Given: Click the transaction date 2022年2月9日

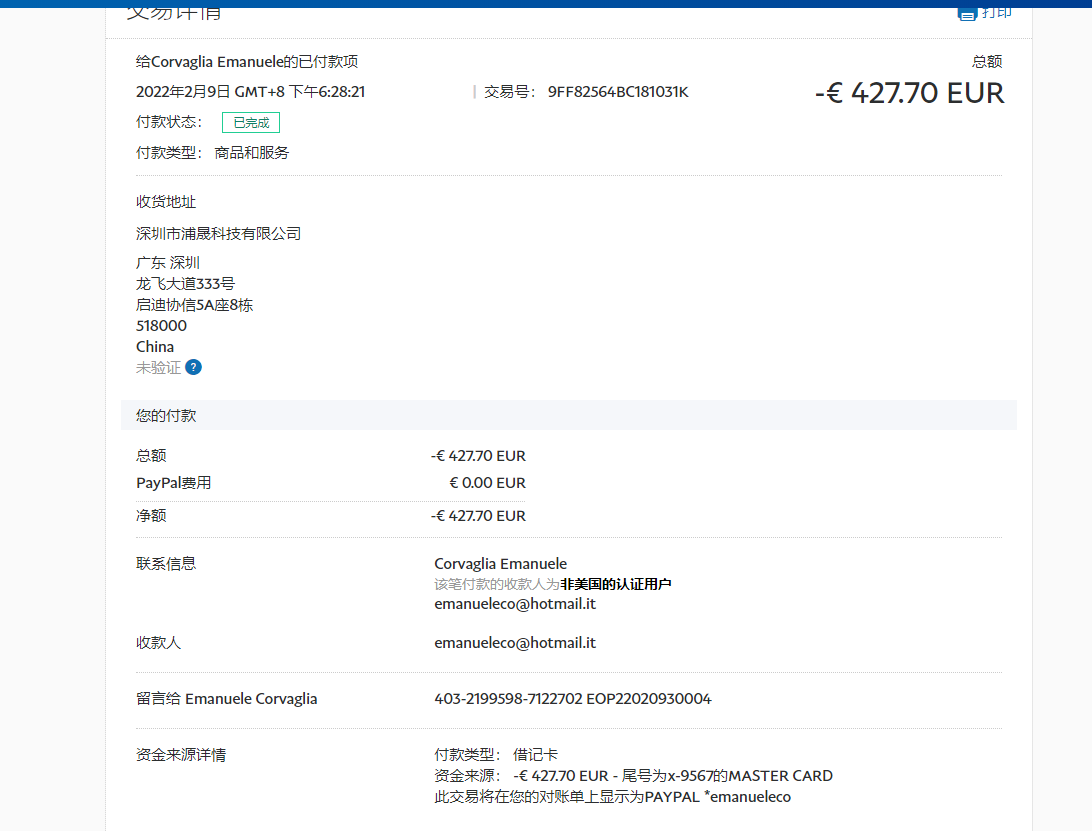Looking at the screenshot, I should [183, 92].
